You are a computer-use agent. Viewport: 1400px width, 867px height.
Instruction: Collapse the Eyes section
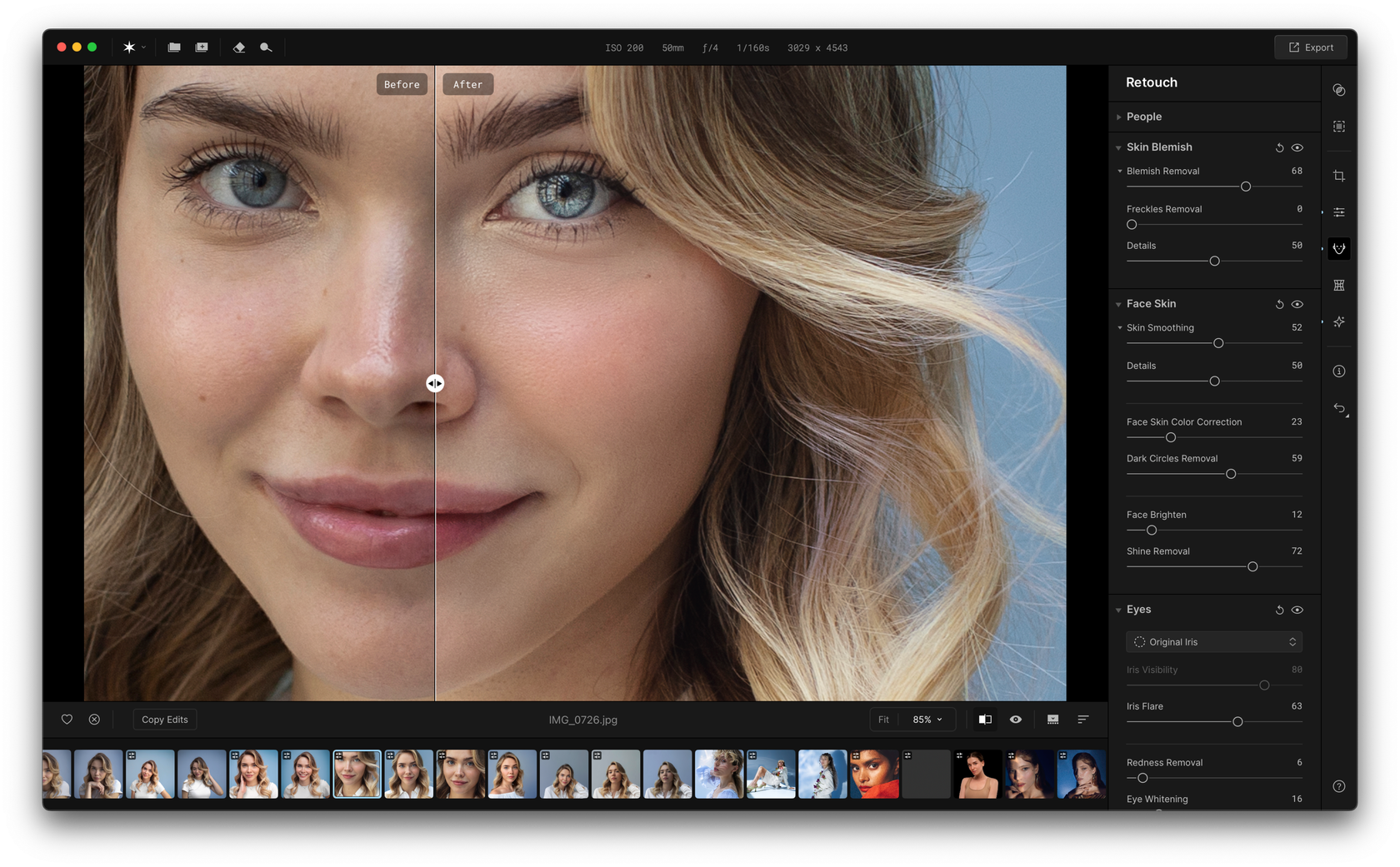coord(1117,609)
